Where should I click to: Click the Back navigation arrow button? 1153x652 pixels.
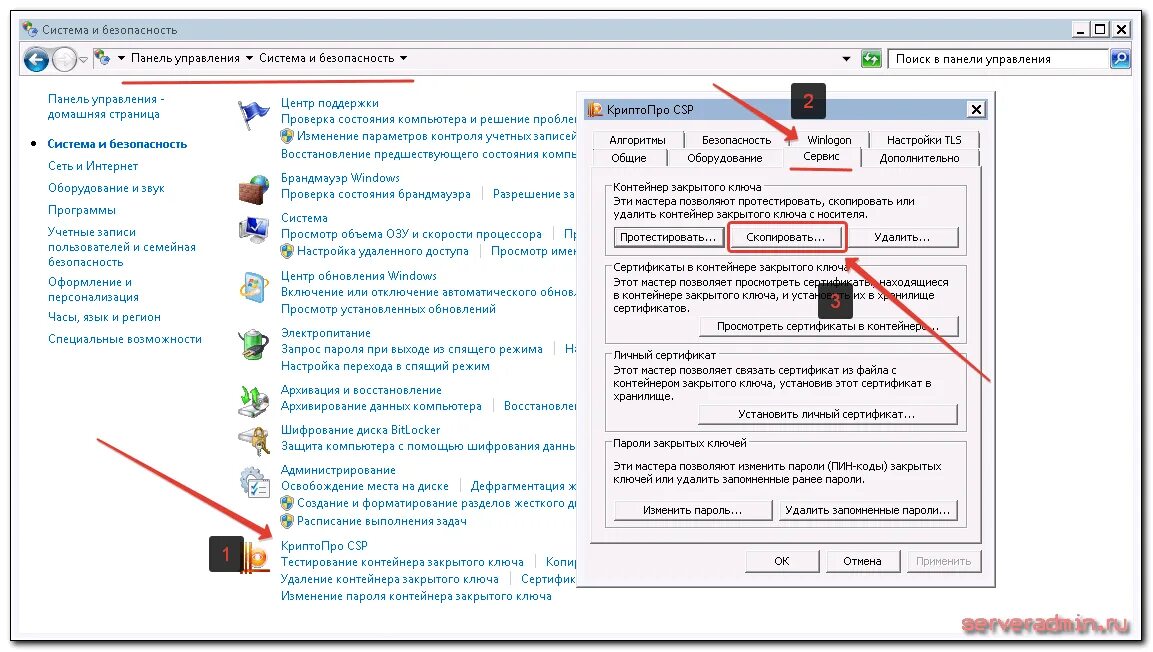pos(36,59)
